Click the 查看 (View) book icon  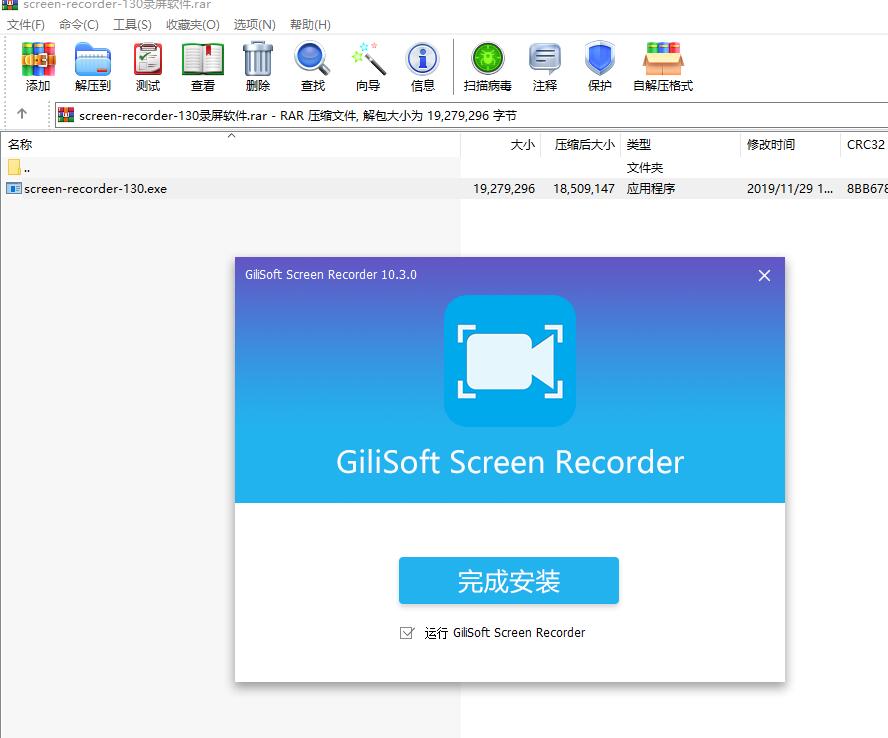[x=203, y=59]
